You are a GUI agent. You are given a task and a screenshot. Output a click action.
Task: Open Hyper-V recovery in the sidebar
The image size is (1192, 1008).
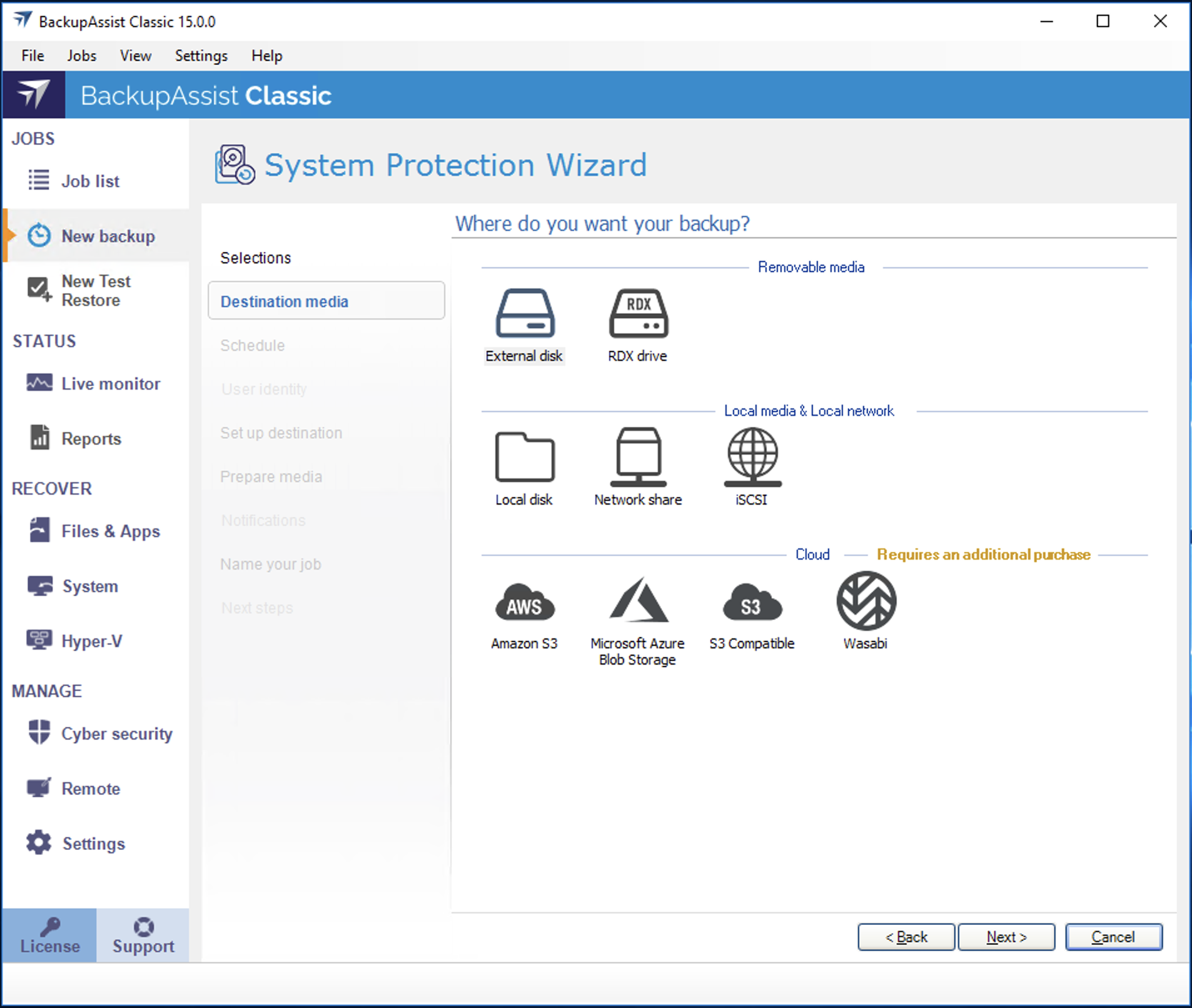click(91, 642)
